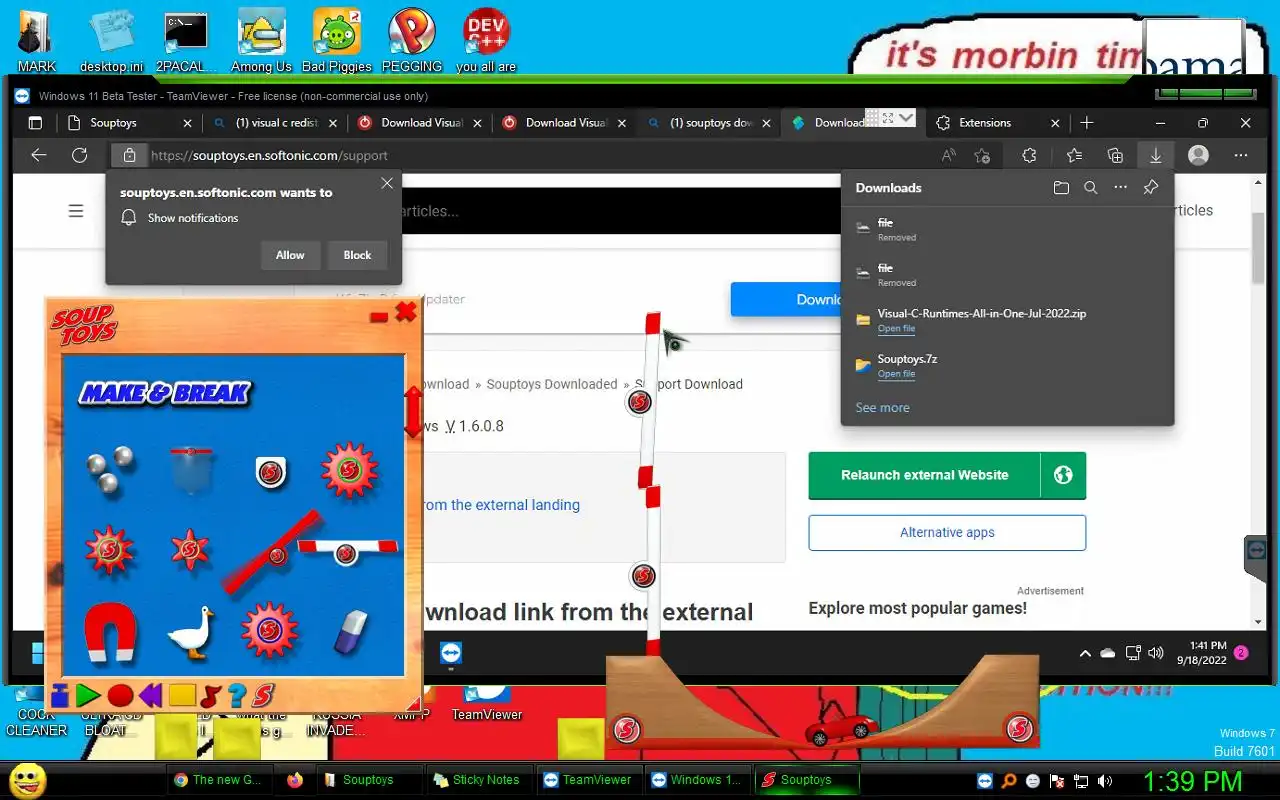The image size is (1280, 800).
Task: Pick the red horseshoe magnet toy
Action: [x=109, y=632]
